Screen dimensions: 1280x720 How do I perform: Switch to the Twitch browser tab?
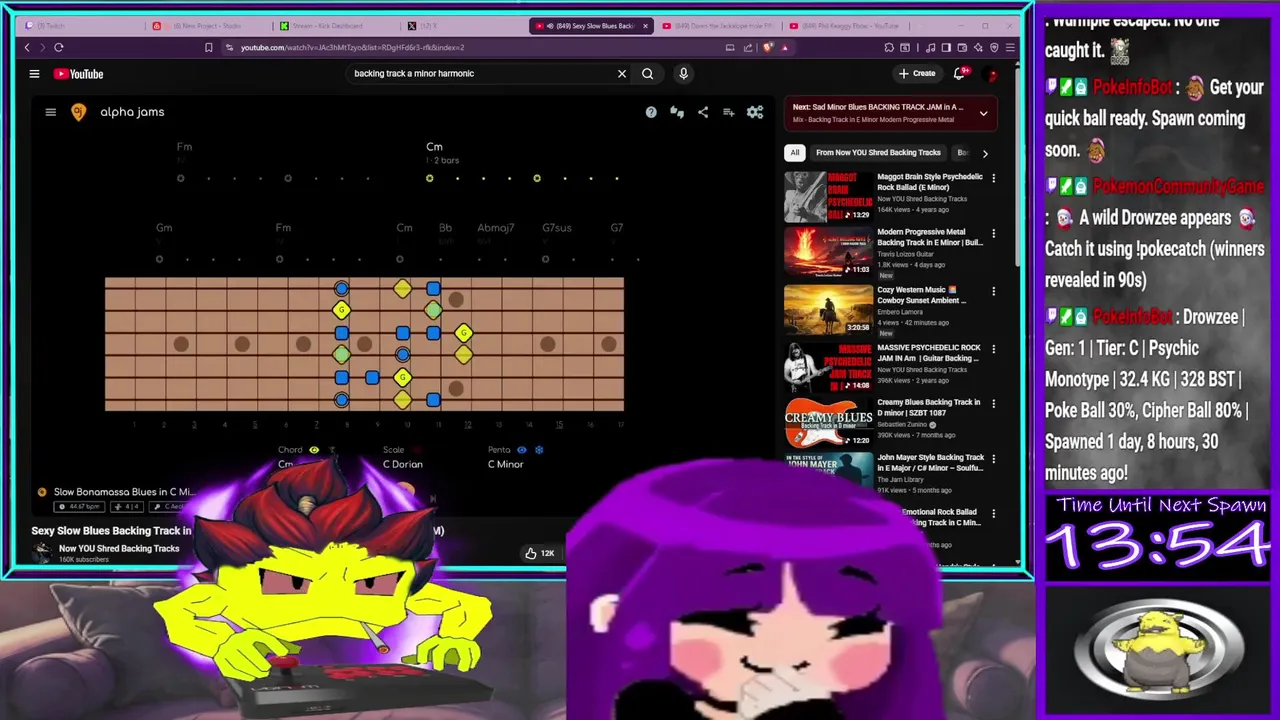80,26
